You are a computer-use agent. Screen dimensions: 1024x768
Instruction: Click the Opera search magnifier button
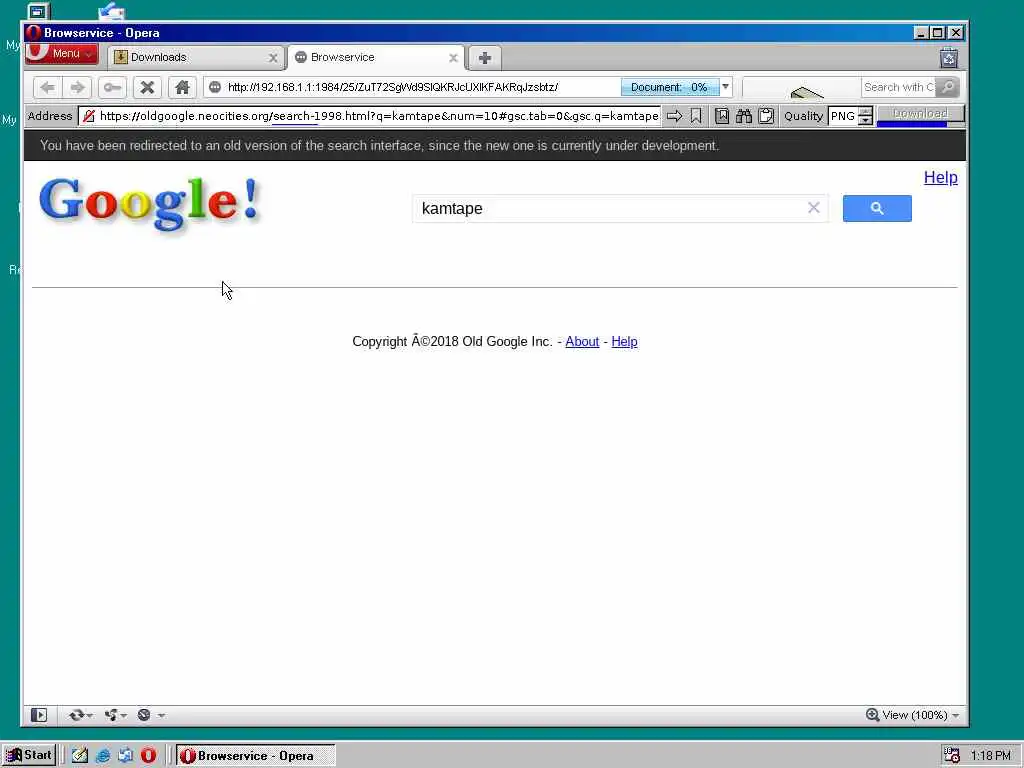947,87
